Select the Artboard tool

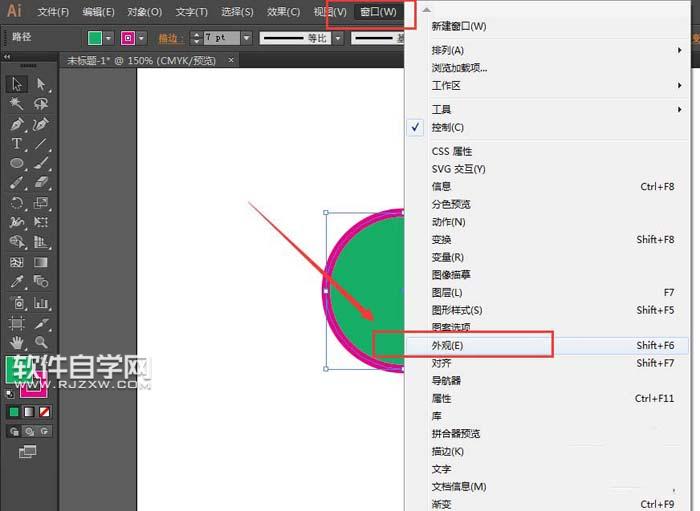[x=17, y=323]
